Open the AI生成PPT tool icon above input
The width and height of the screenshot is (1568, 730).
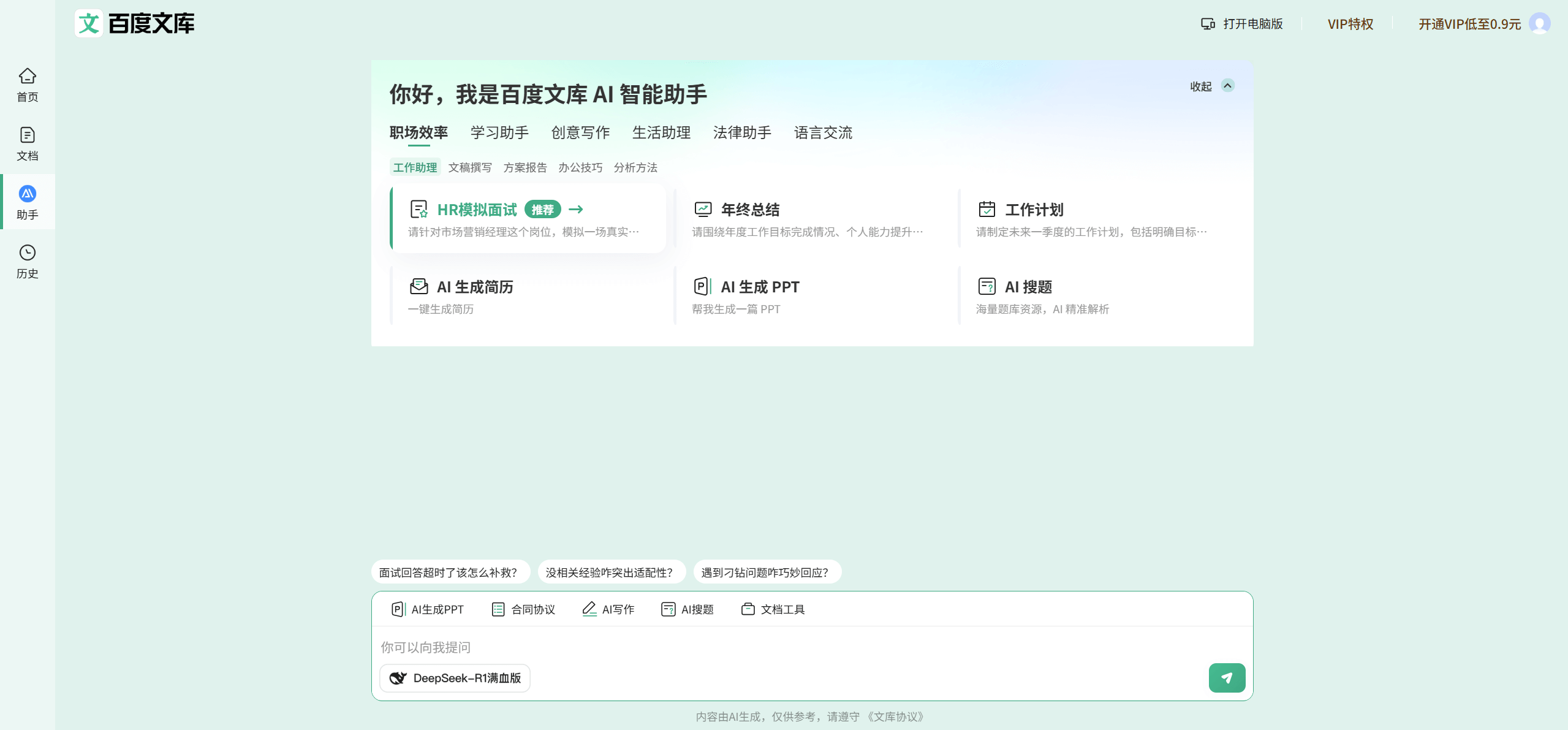[398, 609]
